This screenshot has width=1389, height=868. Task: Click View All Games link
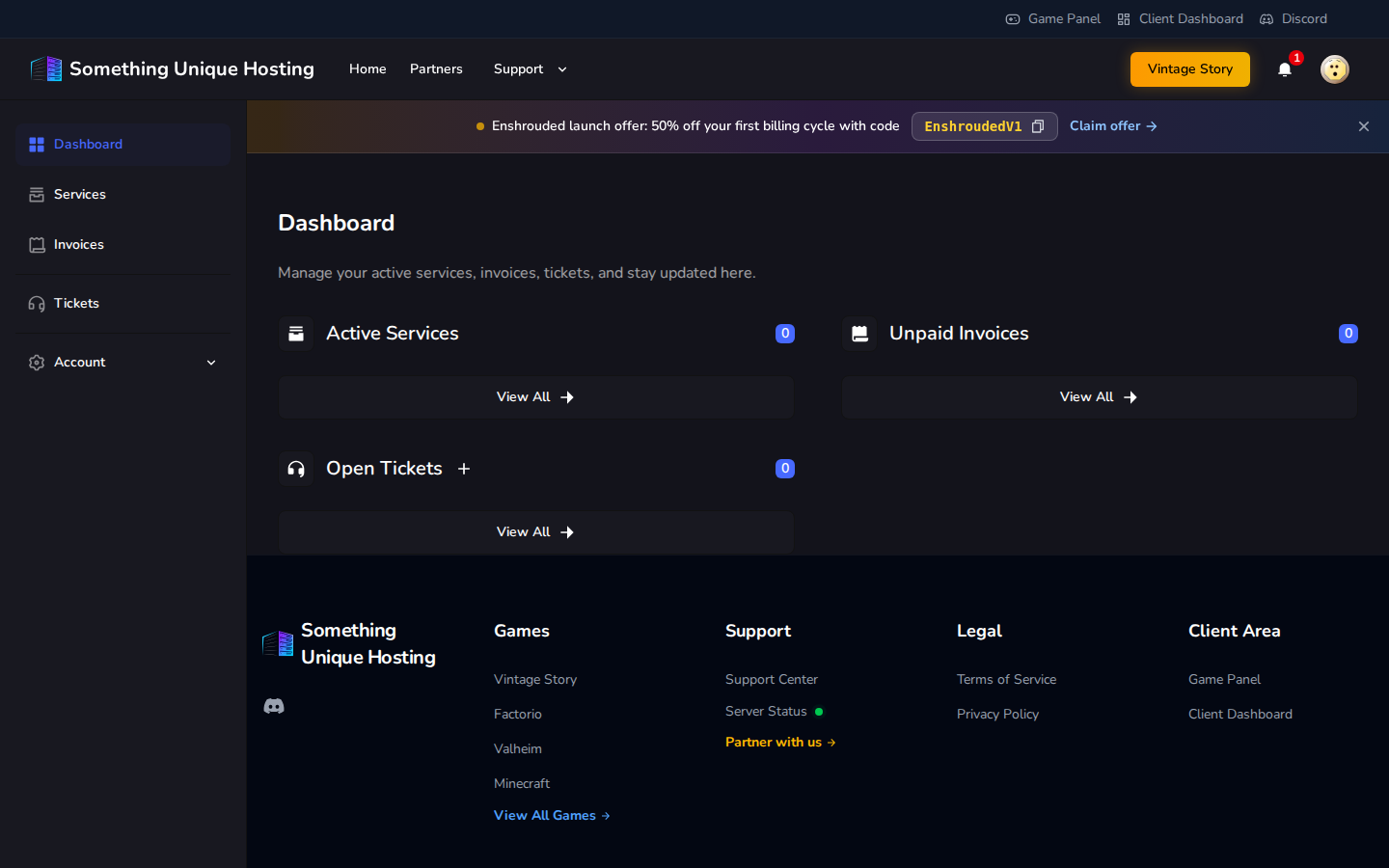click(552, 816)
